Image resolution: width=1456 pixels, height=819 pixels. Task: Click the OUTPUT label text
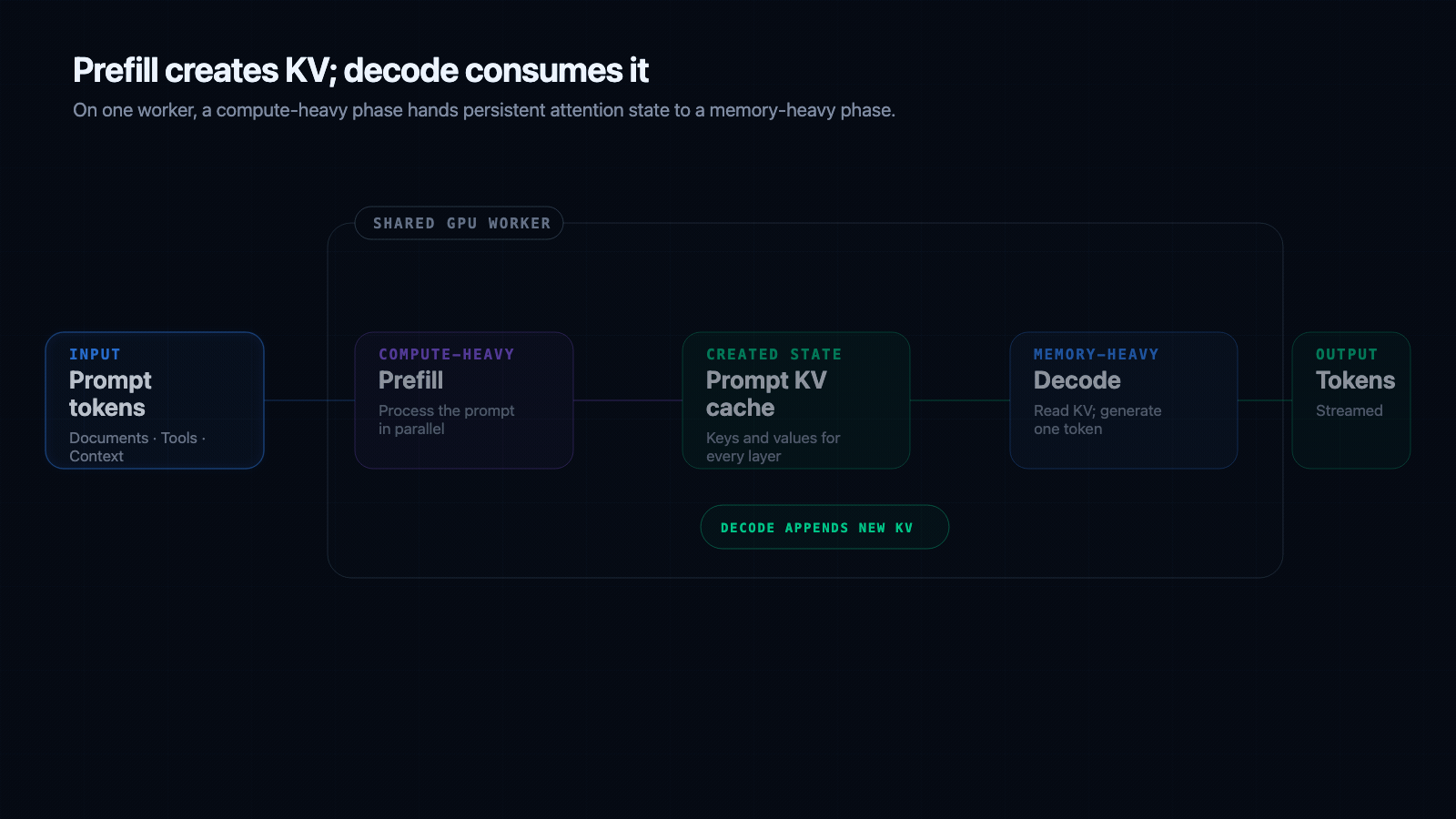(x=1347, y=354)
